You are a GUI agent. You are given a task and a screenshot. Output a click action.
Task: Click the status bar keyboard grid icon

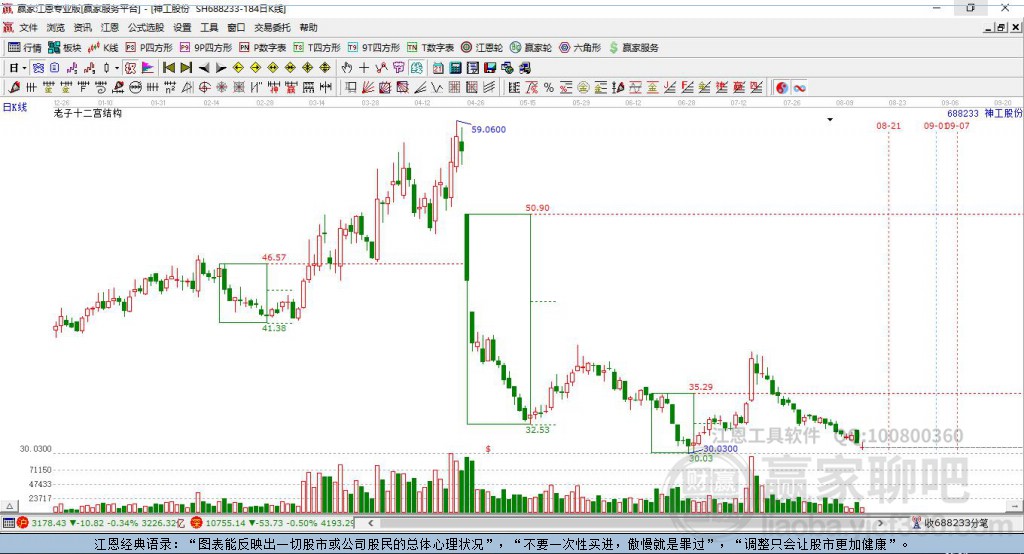pyautogui.click(x=8, y=523)
